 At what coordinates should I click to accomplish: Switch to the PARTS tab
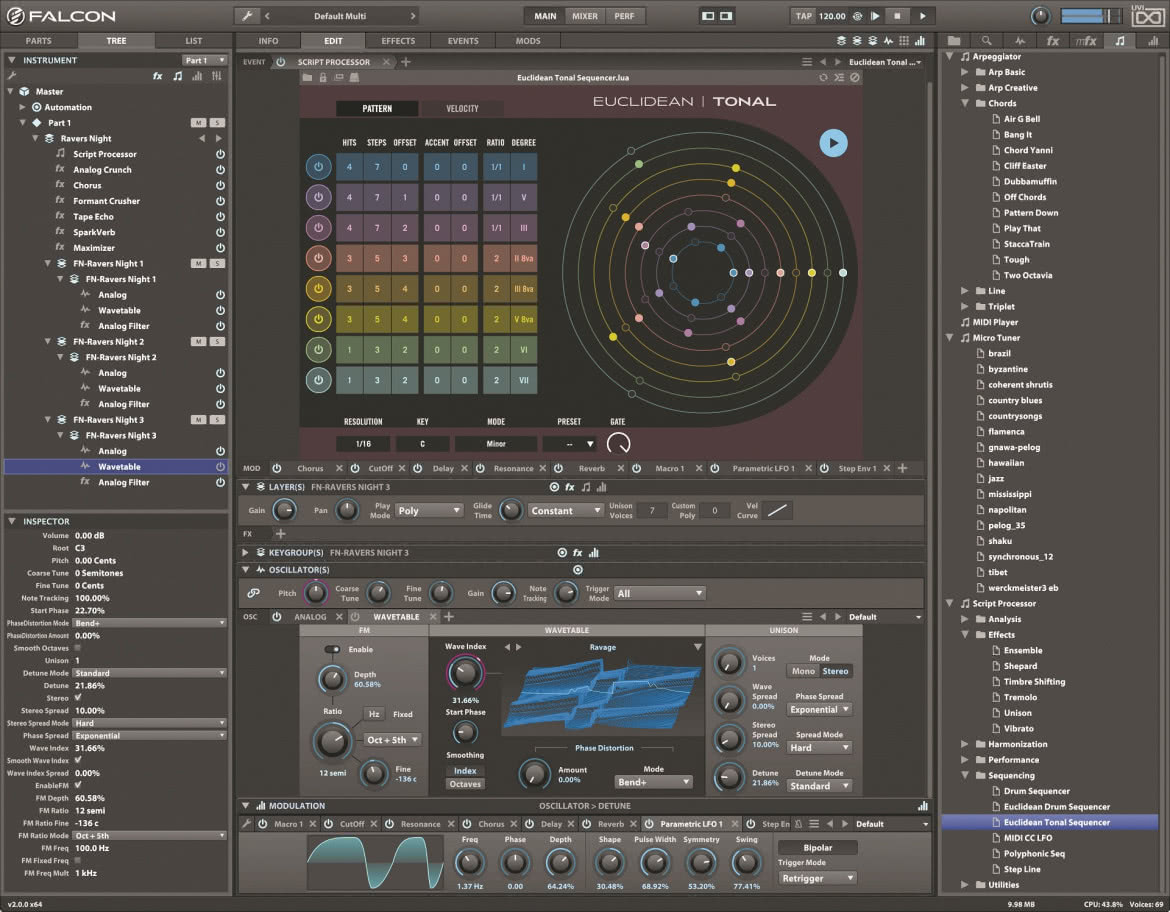tap(39, 41)
